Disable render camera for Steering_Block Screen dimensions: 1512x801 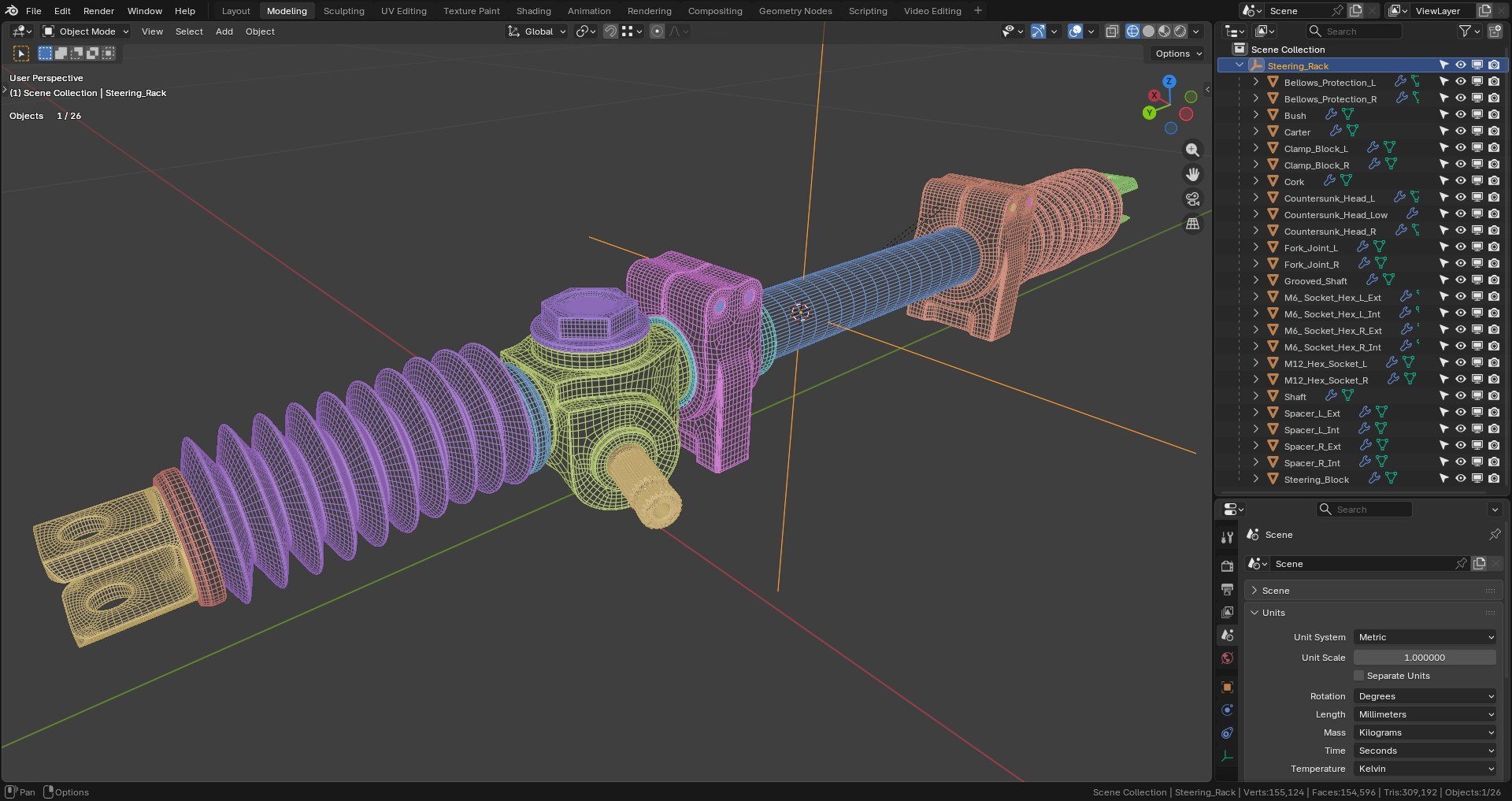coord(1494,479)
